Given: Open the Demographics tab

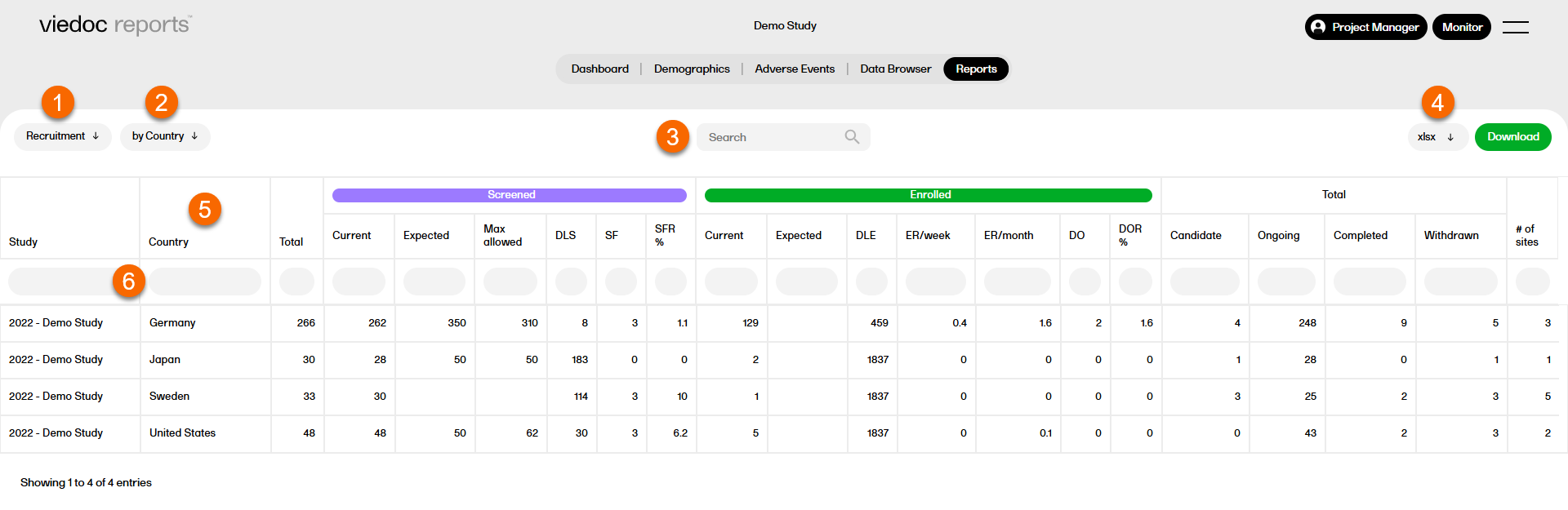Looking at the screenshot, I should coord(692,69).
